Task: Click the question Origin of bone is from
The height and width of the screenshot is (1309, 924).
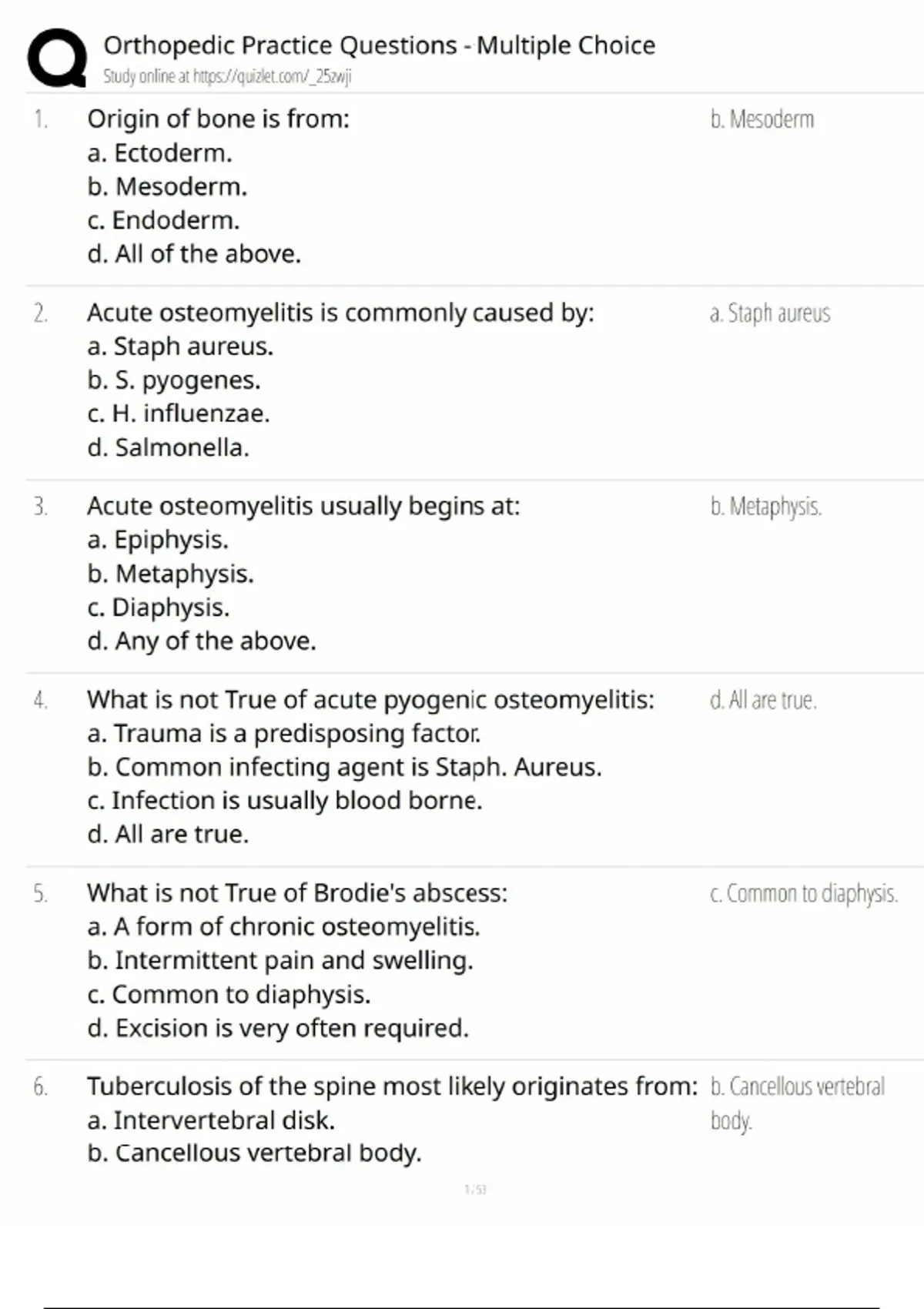Action: point(218,119)
